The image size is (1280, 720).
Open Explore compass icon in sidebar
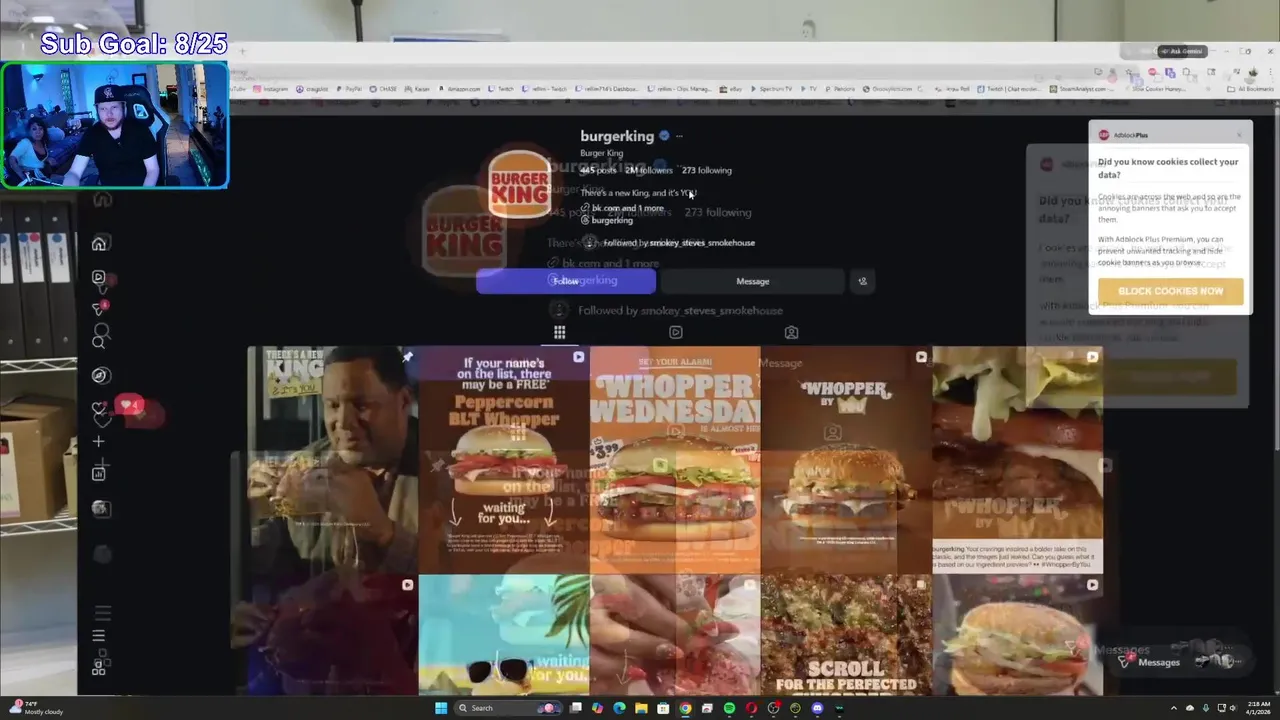point(99,375)
